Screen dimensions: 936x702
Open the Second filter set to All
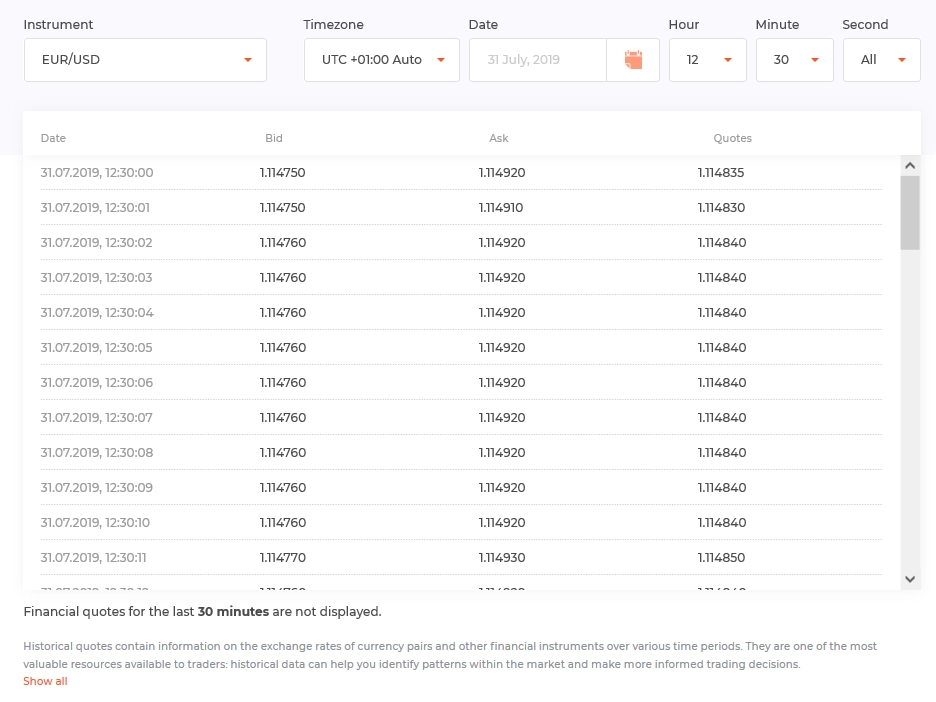(x=881, y=60)
